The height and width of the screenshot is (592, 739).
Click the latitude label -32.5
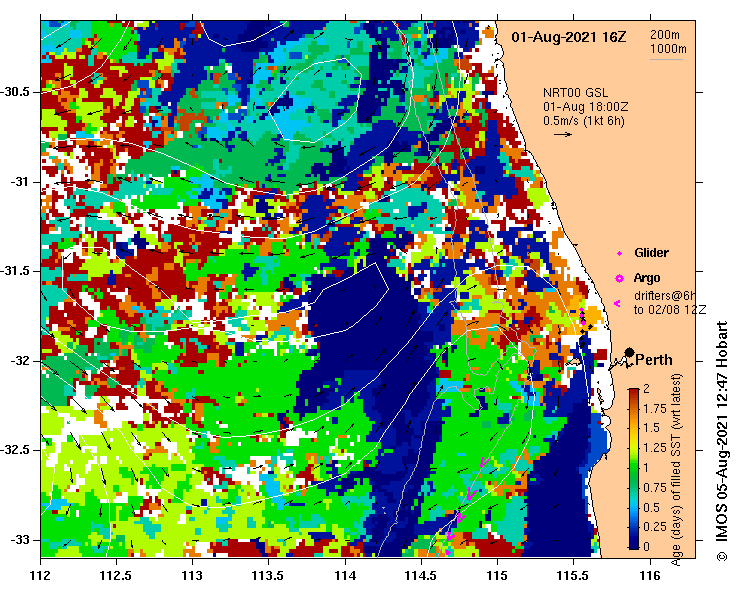coord(15,450)
